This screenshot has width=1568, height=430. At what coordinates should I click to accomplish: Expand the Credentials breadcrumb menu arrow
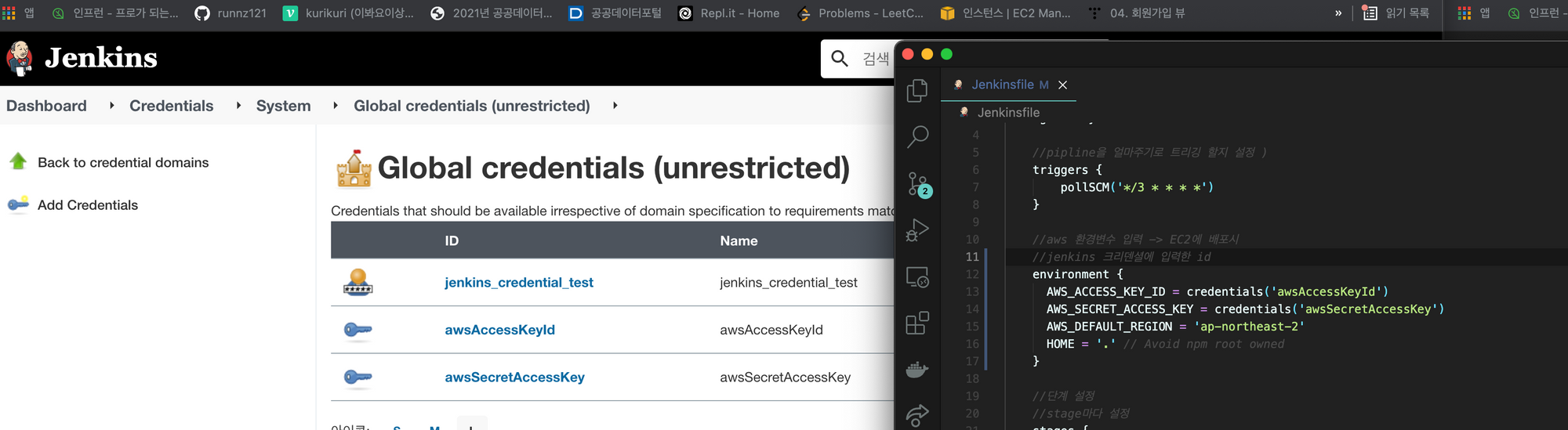(x=238, y=106)
